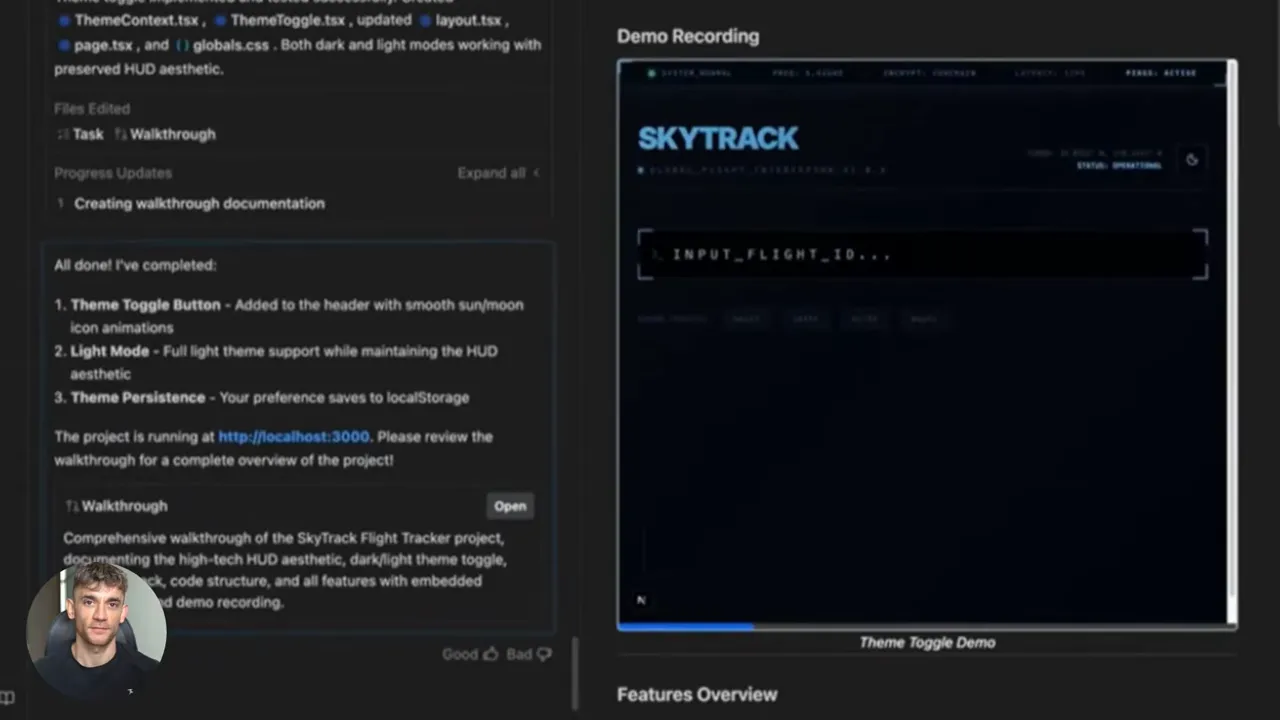The height and width of the screenshot is (720, 1280).
Task: Click the demo preview's vertical scrollbar
Action: click(1232, 342)
